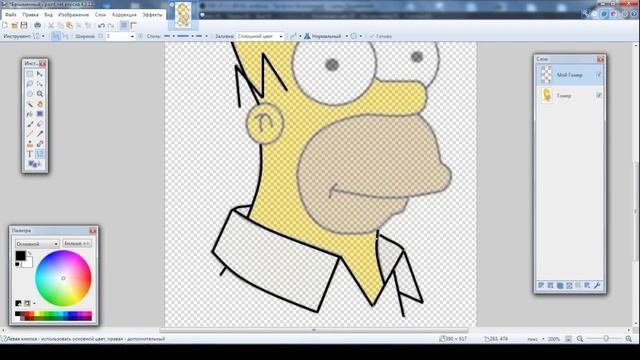Select the Ellipse Select tool
This screenshot has width=640, height=360.
coord(30,94)
